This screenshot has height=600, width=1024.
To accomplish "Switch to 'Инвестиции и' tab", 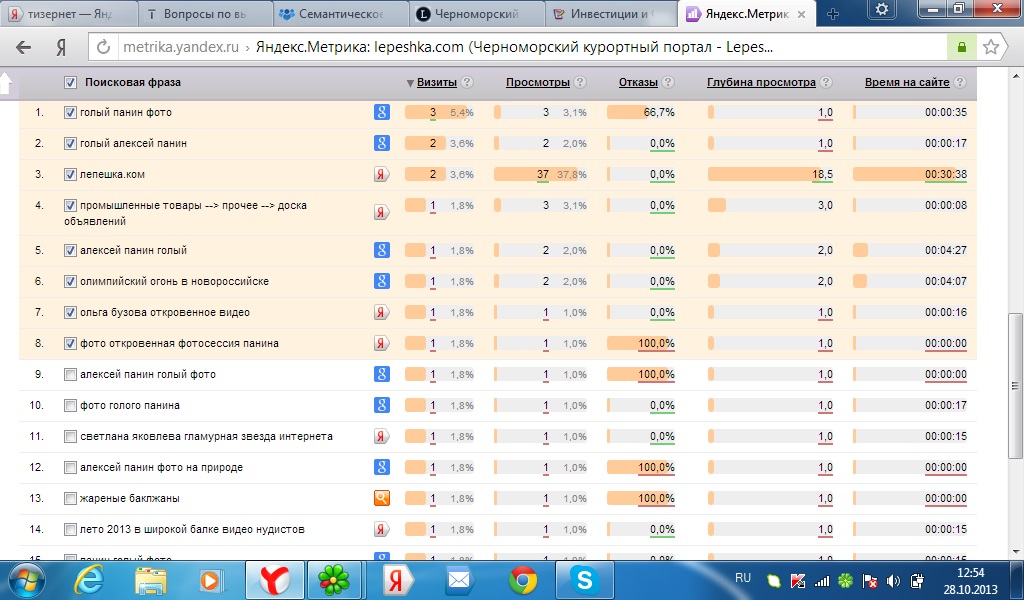I will (x=612, y=14).
